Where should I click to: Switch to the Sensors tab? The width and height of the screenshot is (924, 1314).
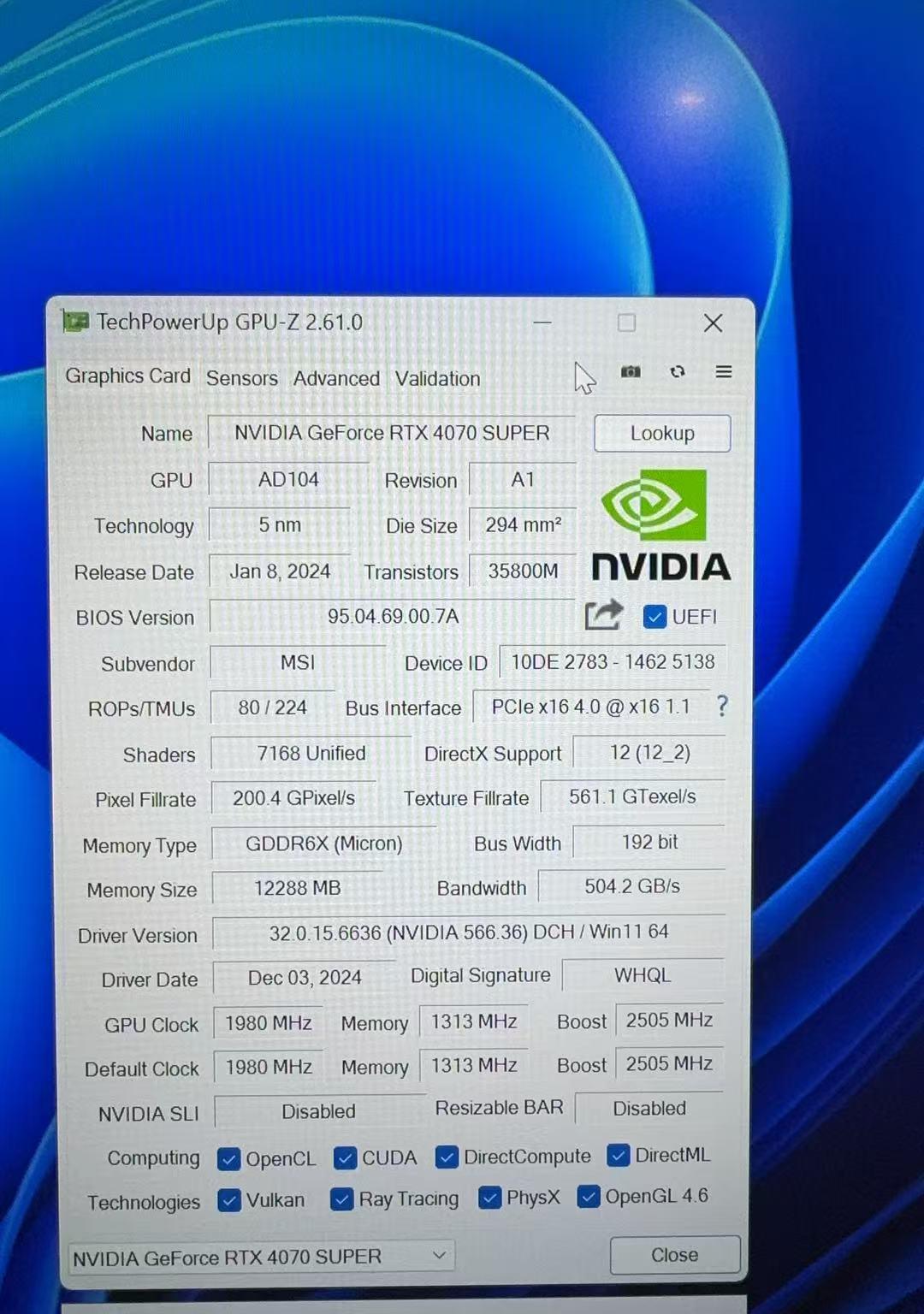241,378
